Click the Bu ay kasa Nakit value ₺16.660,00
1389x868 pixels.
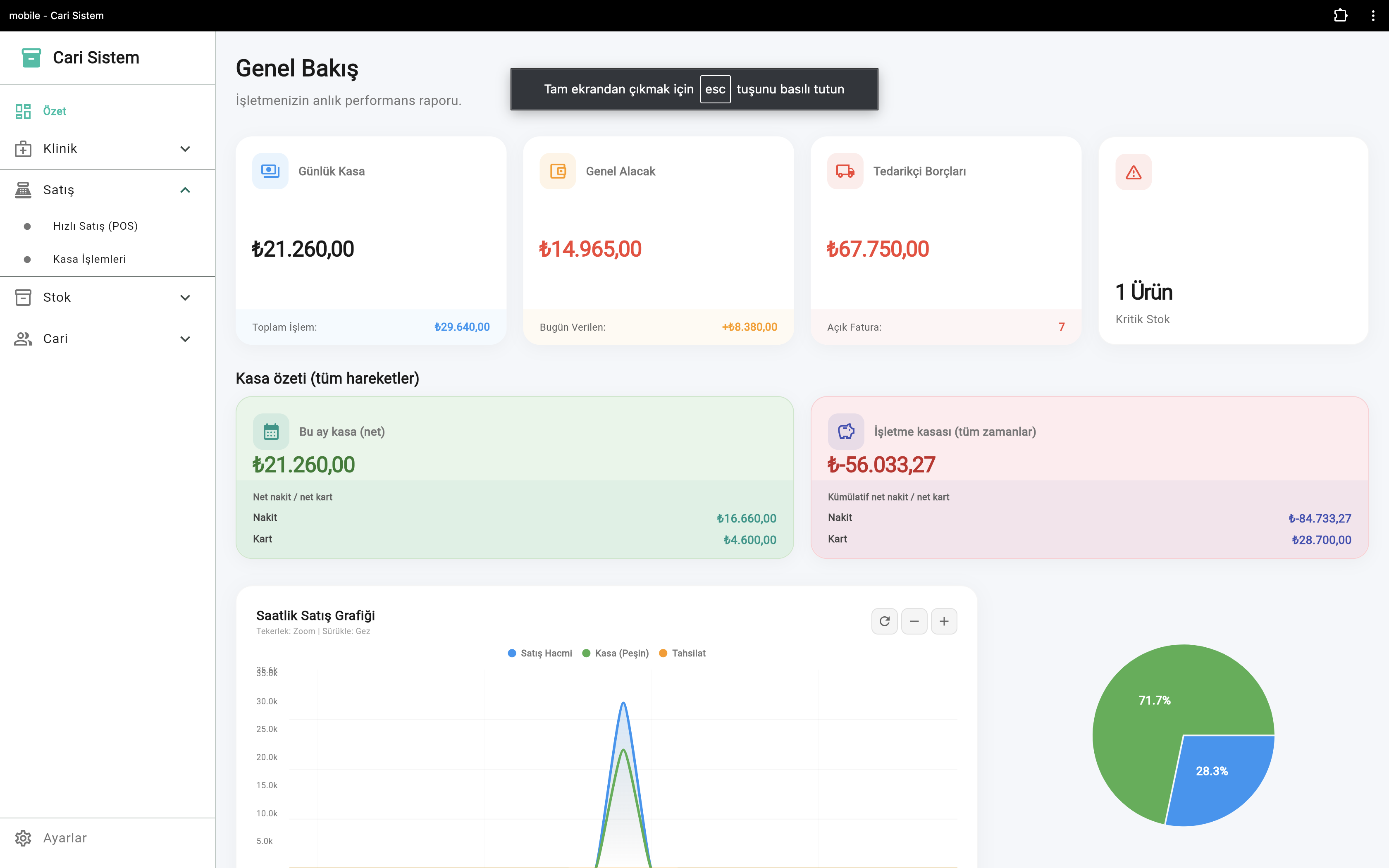click(x=747, y=518)
